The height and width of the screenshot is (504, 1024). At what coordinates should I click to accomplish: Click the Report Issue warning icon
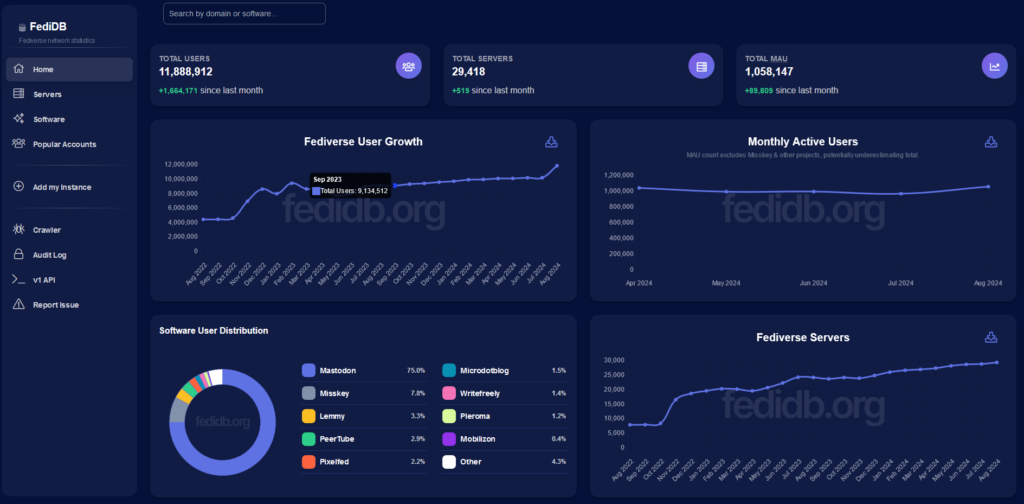click(19, 304)
